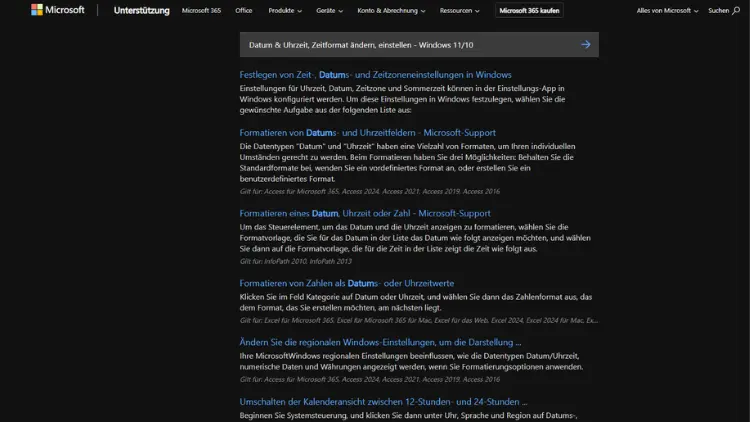Open the Office navigation item
This screenshot has height=422, width=750.
[243, 11]
